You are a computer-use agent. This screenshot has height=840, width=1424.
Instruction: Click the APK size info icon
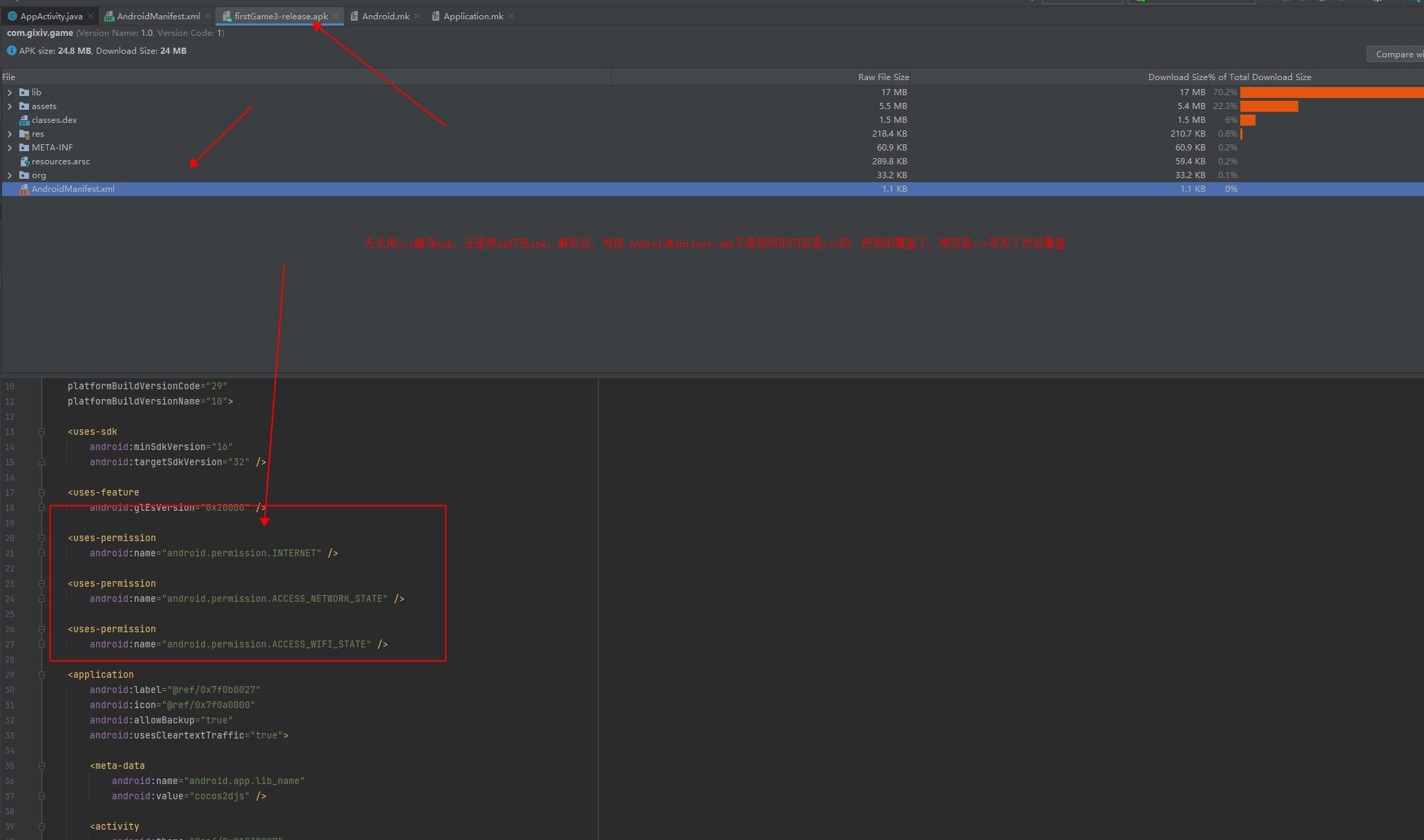click(11, 50)
